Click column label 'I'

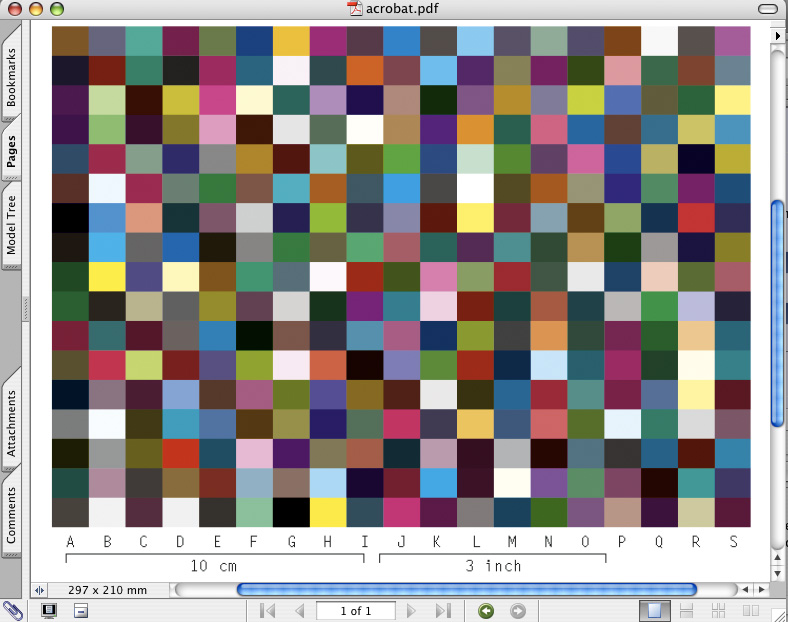click(365, 542)
